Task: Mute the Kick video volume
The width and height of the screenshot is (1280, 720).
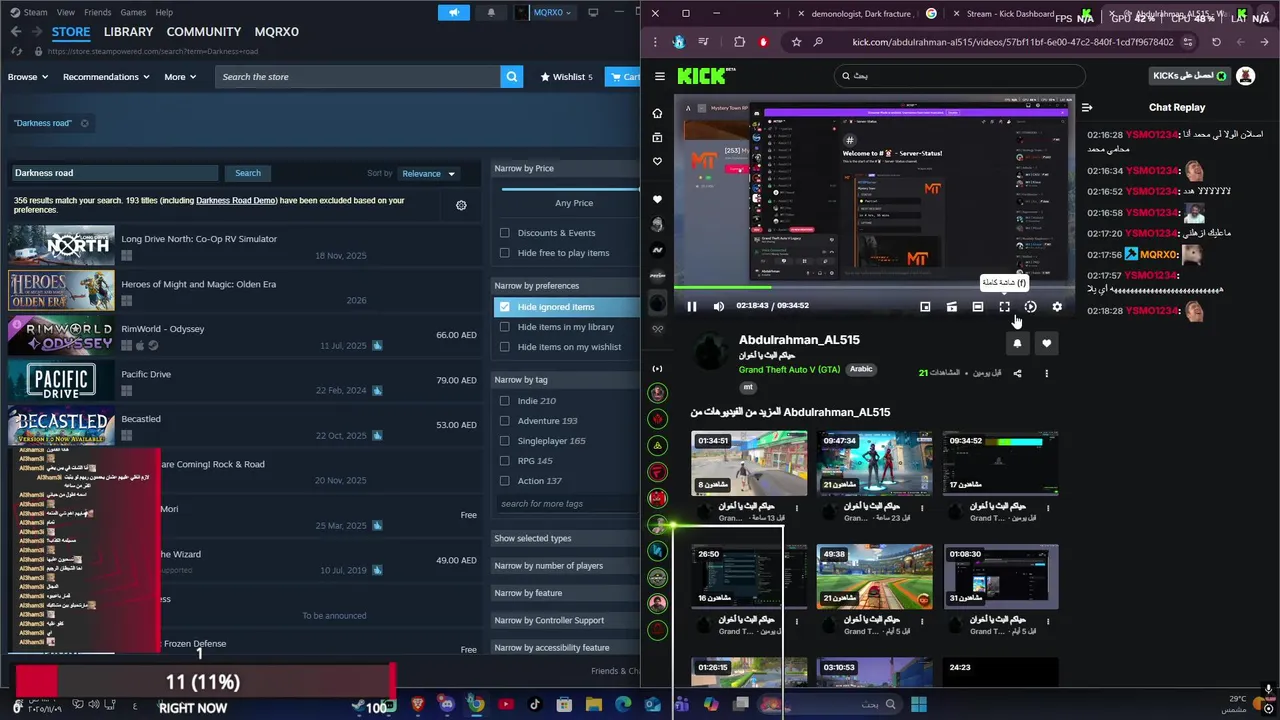Action: coord(718,306)
